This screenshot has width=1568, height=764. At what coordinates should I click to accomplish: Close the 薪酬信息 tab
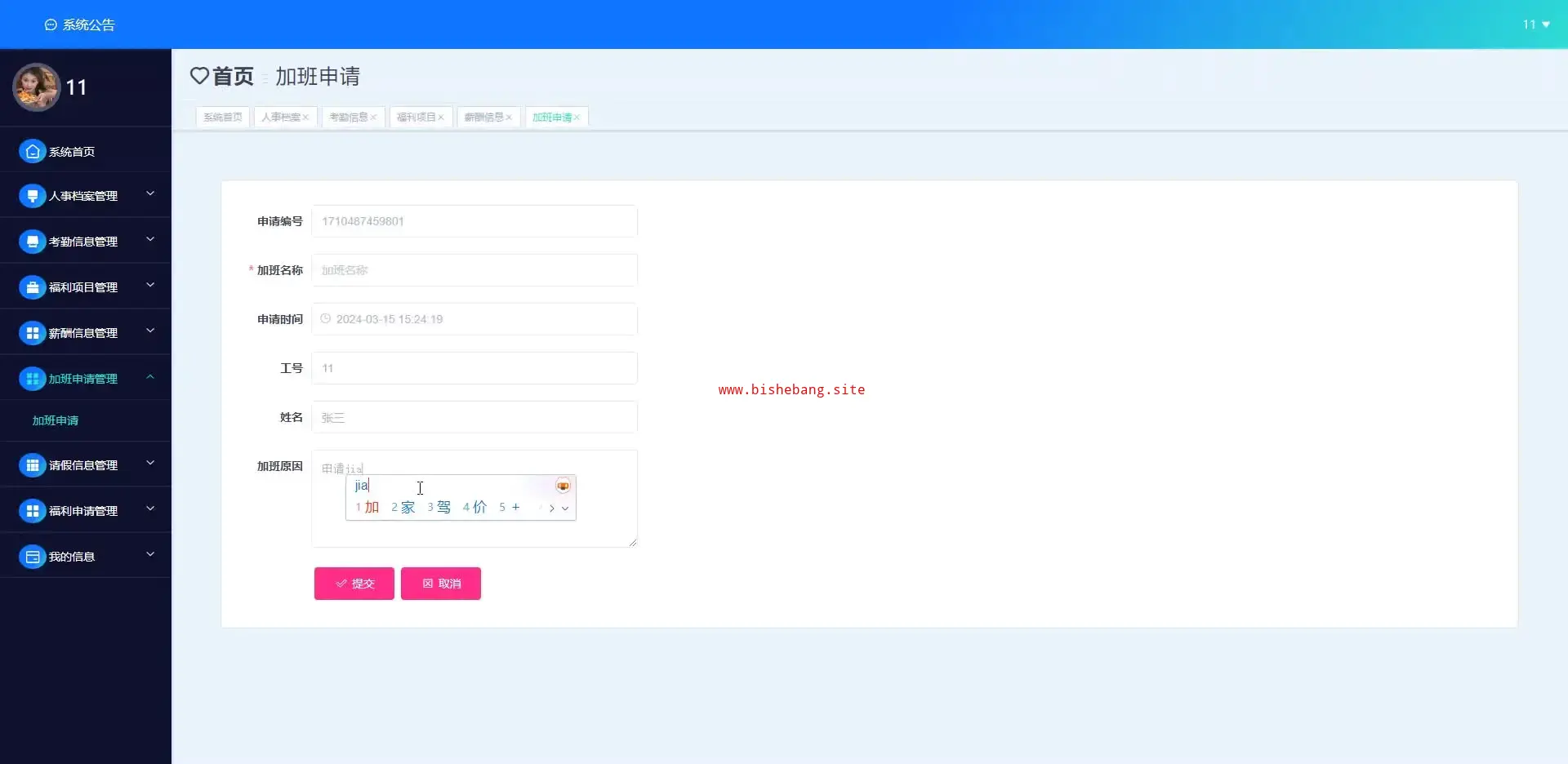point(509,118)
